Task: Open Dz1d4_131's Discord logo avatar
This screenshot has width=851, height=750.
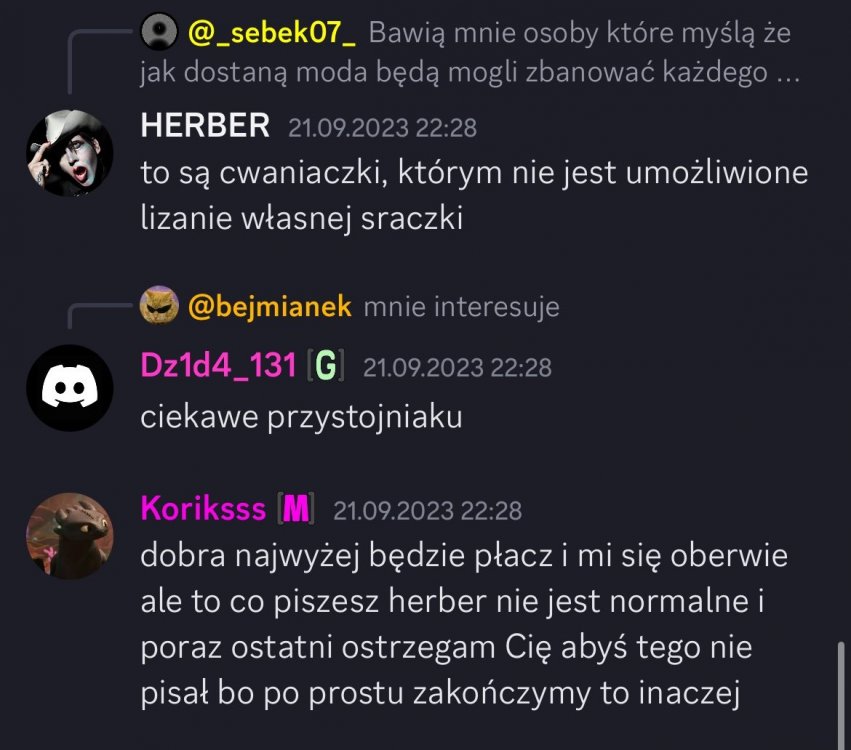Action: (x=70, y=388)
